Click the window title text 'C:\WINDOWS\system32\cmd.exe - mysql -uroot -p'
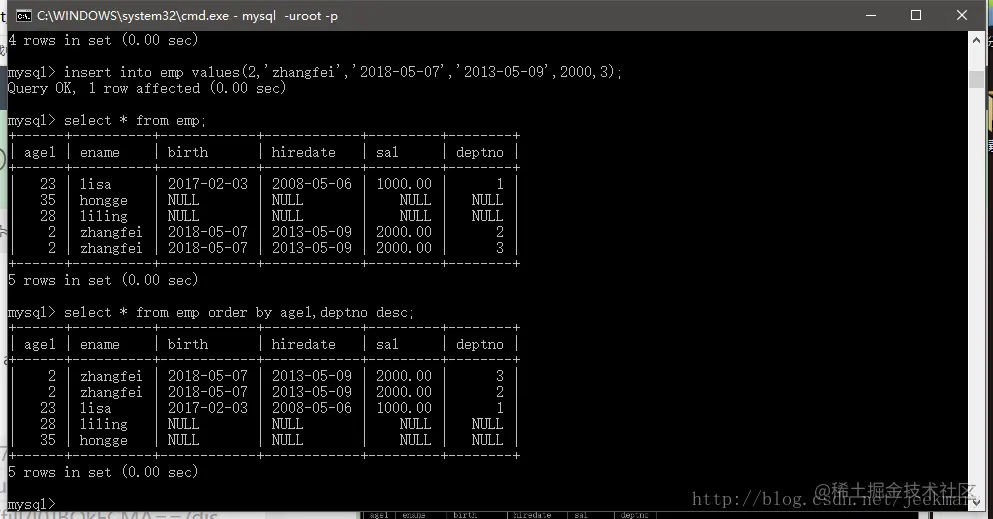 [x=187, y=16]
